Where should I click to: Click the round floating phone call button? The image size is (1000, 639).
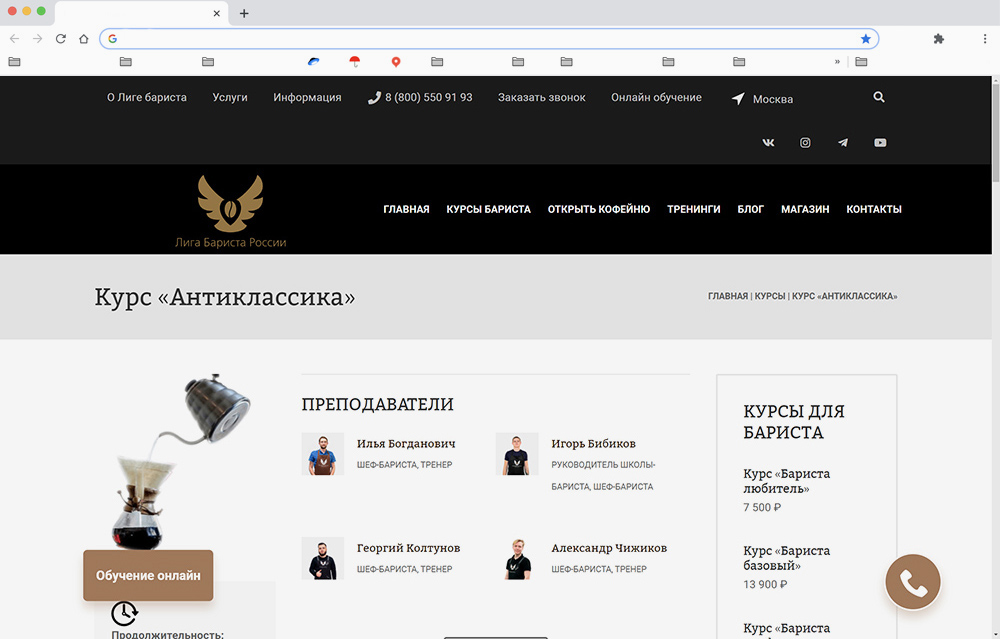tap(913, 582)
